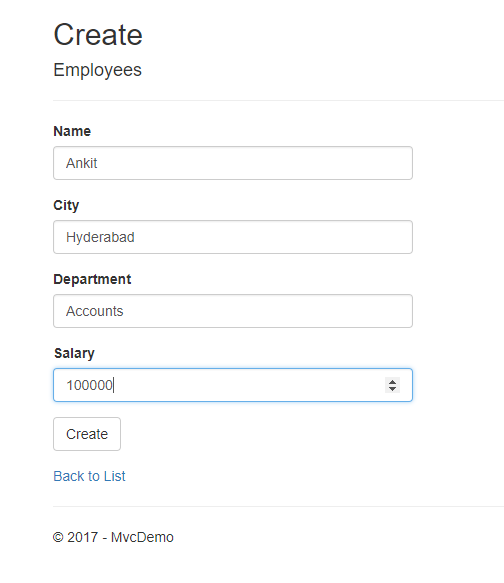Click the City field label
Viewport: 504px width, 583px height.
(x=66, y=205)
